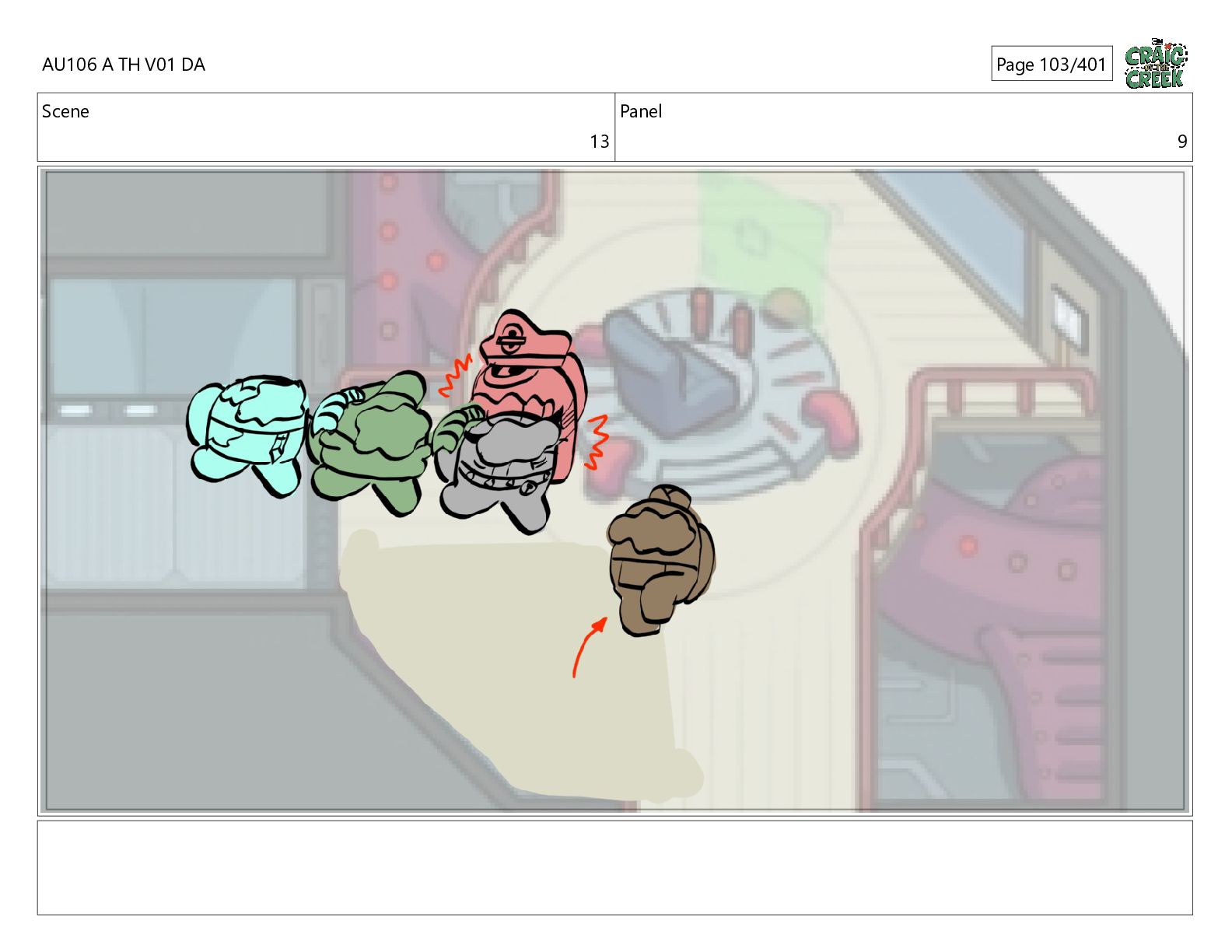Select the 'Page 103/401' box
This screenshot has width=1232, height=952.
pyautogui.click(x=1052, y=64)
